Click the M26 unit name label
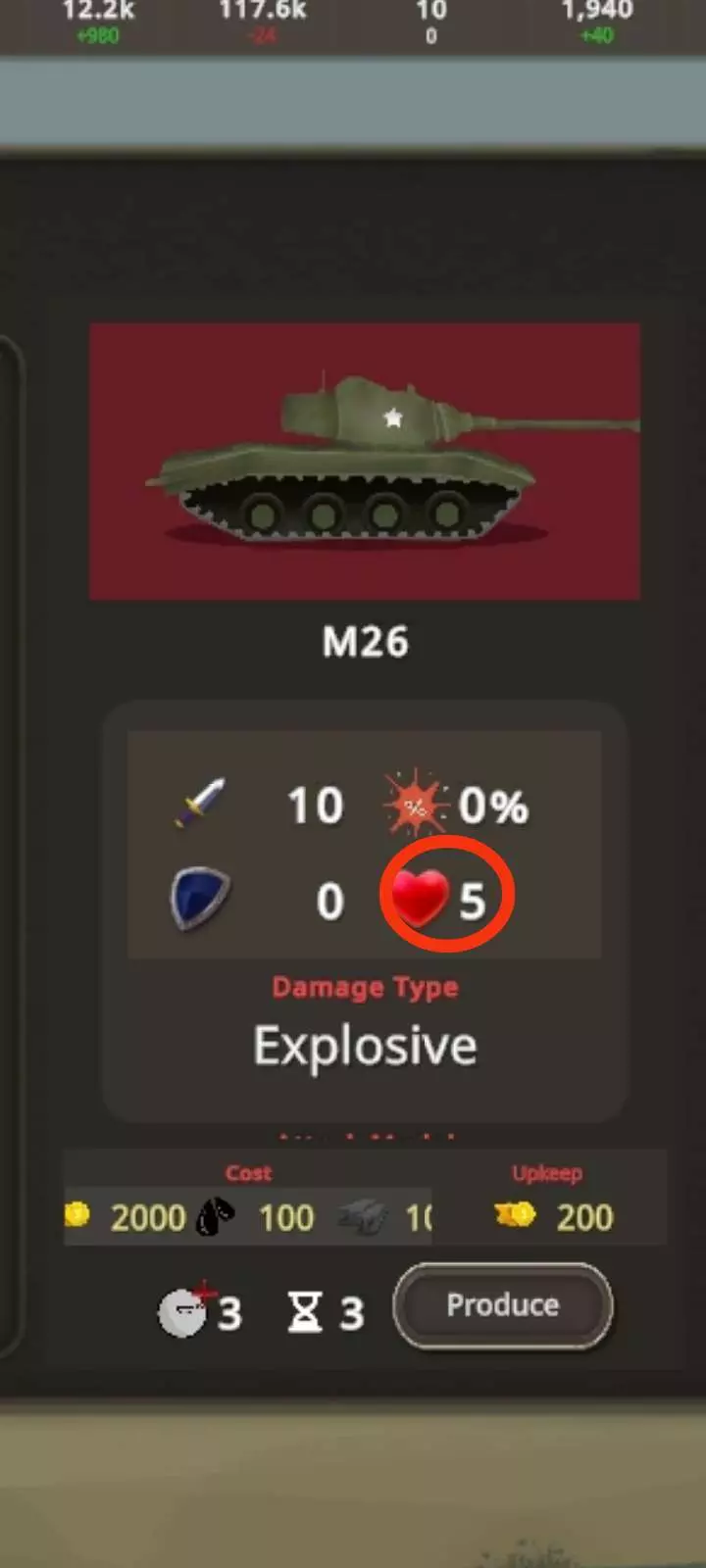The width and height of the screenshot is (706, 1568). tap(365, 642)
